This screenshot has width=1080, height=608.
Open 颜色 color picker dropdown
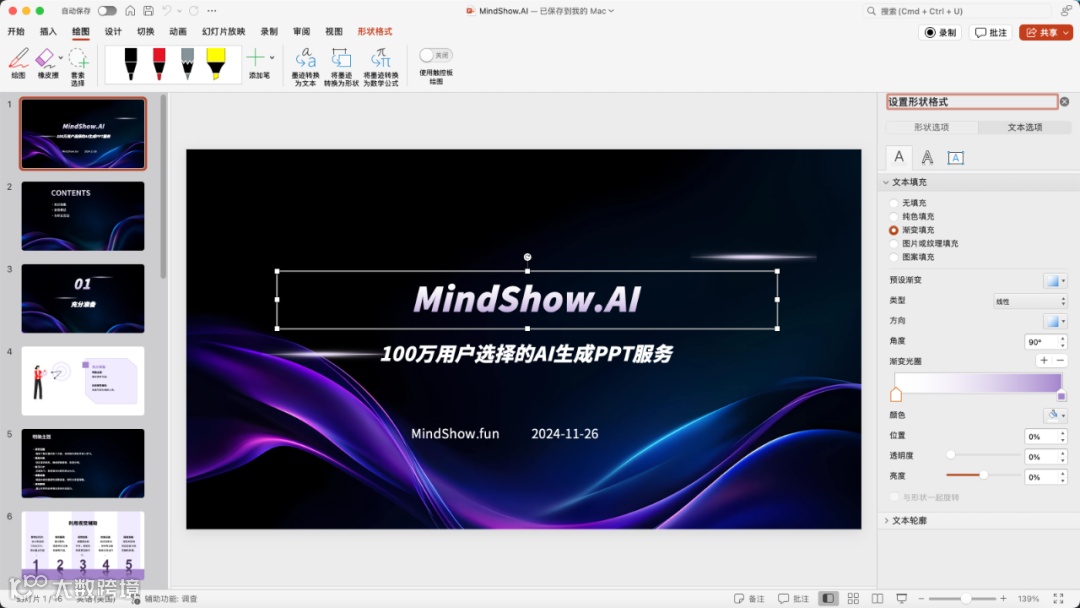coord(1055,415)
